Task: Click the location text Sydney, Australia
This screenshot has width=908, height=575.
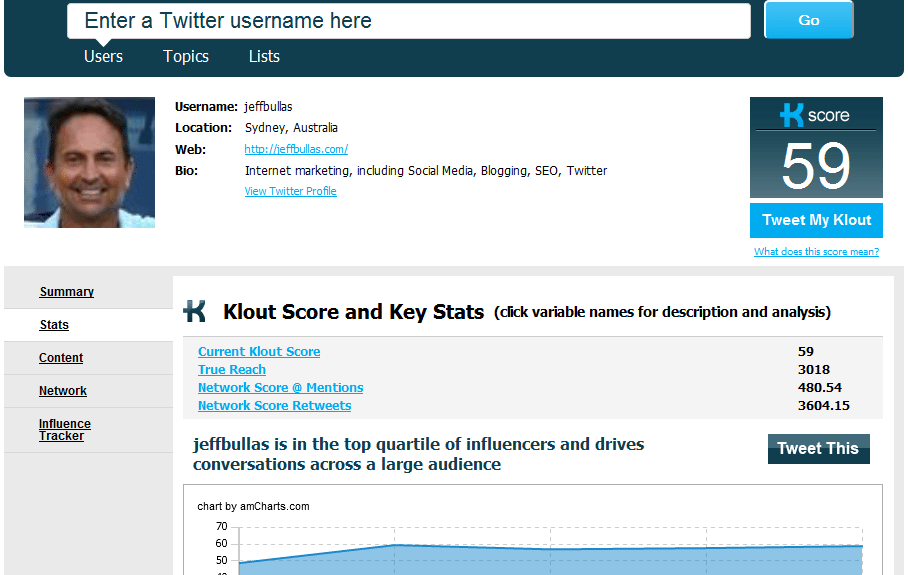Action: [x=291, y=127]
